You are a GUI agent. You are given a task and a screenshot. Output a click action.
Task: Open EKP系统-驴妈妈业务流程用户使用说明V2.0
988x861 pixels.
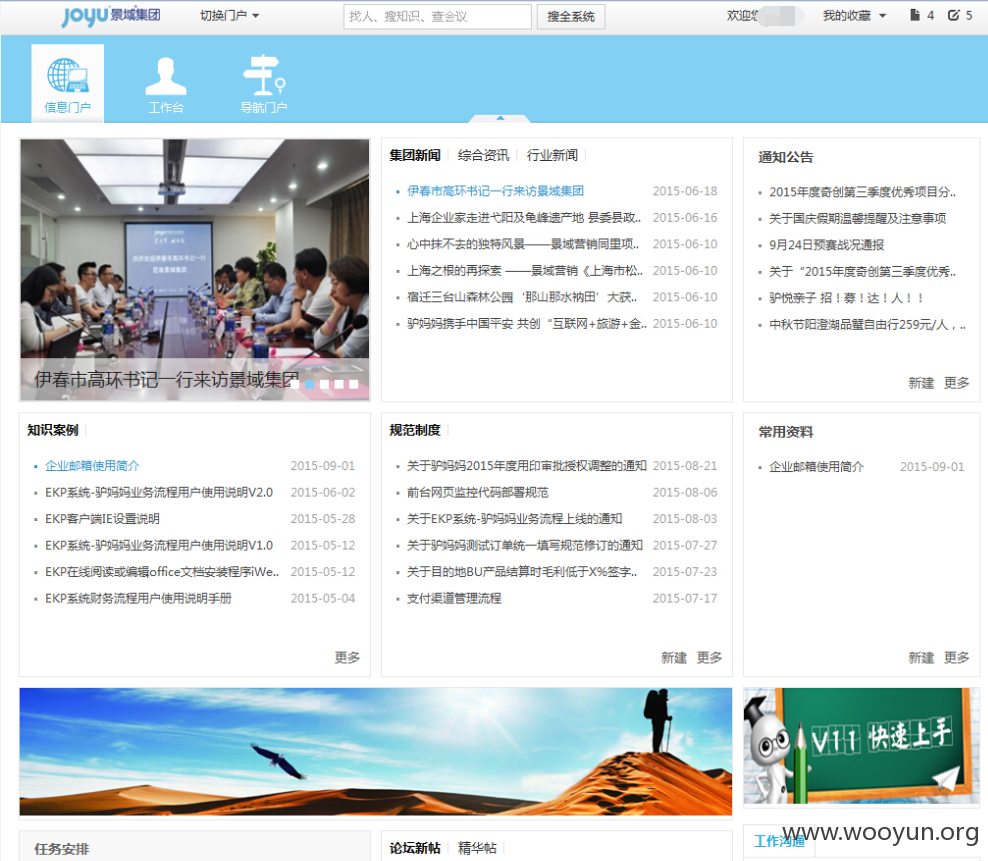click(159, 492)
